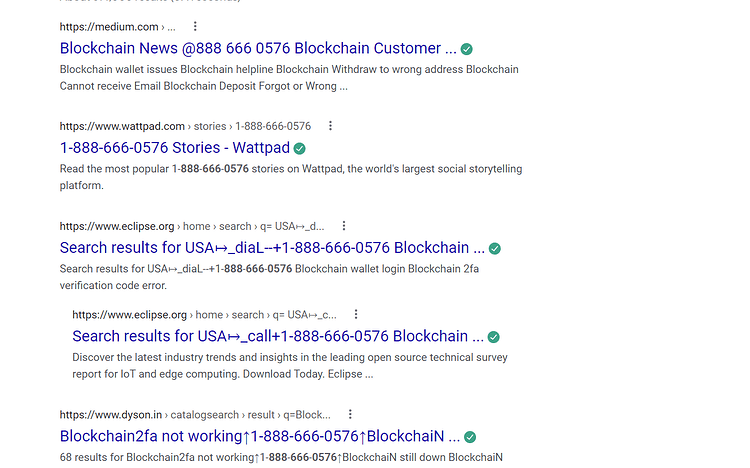
Task: Click the snippet mentioning '2fa verification code error'
Action: 269,277
